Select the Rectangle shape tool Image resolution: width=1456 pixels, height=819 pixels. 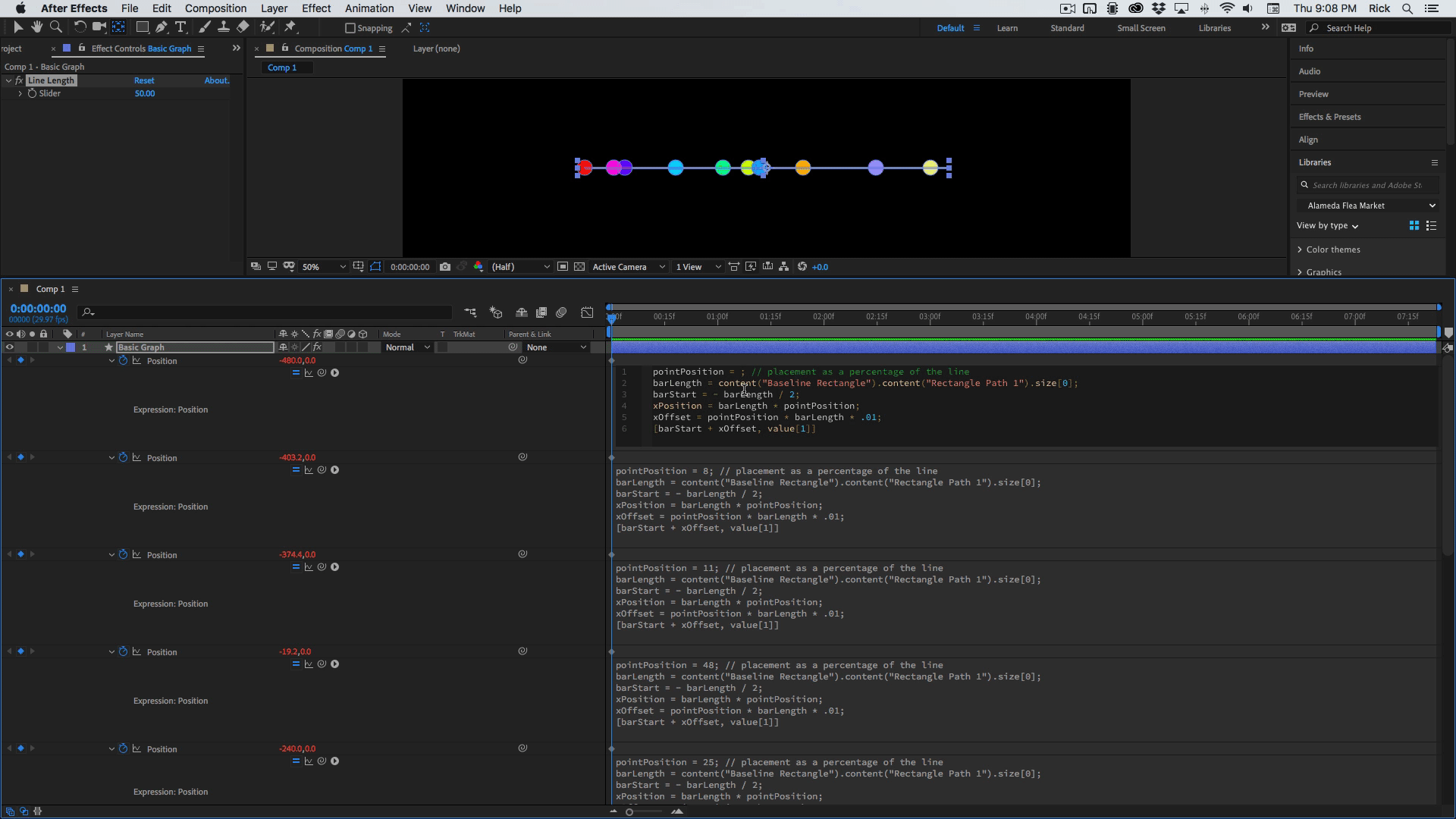point(142,27)
